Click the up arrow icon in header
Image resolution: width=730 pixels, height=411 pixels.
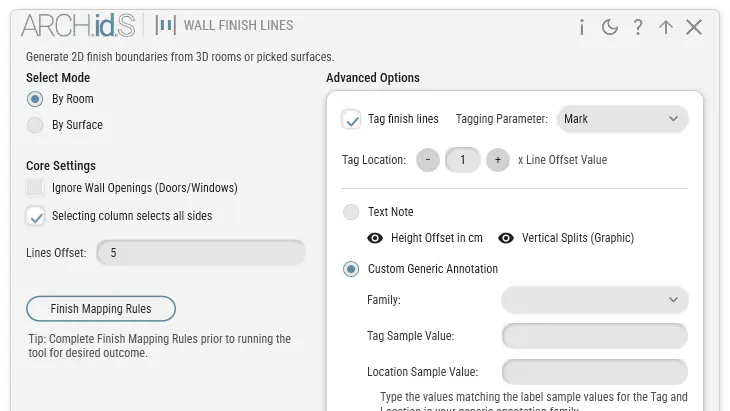tap(666, 27)
